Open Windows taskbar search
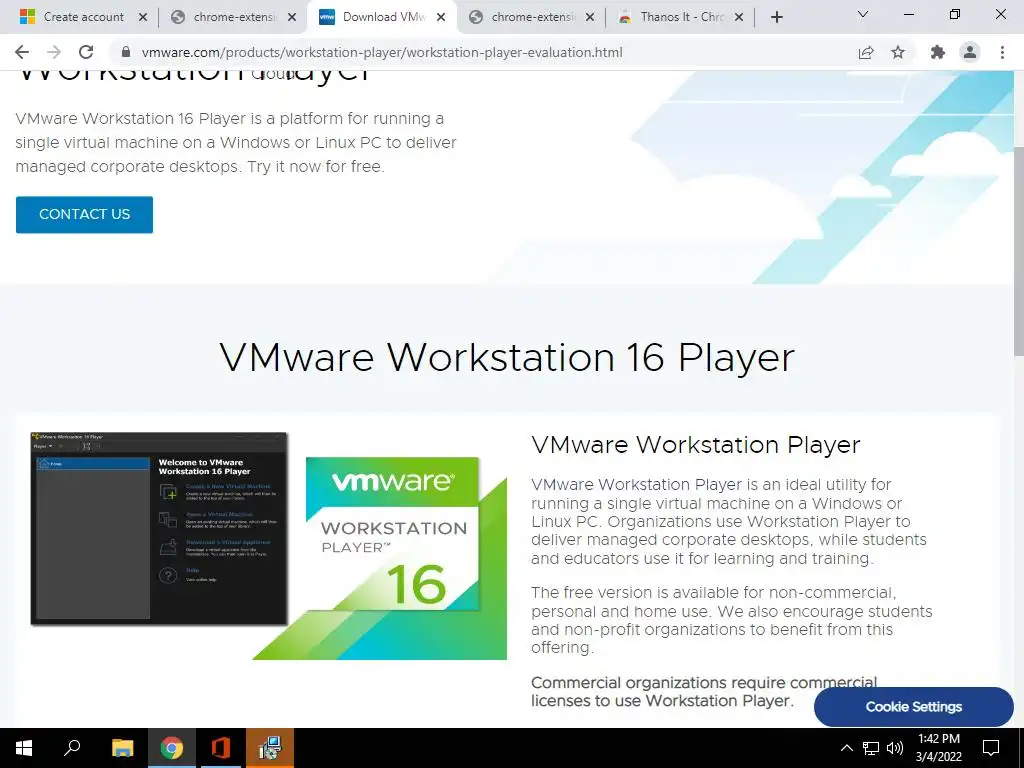The image size is (1024, 768). tap(72, 748)
